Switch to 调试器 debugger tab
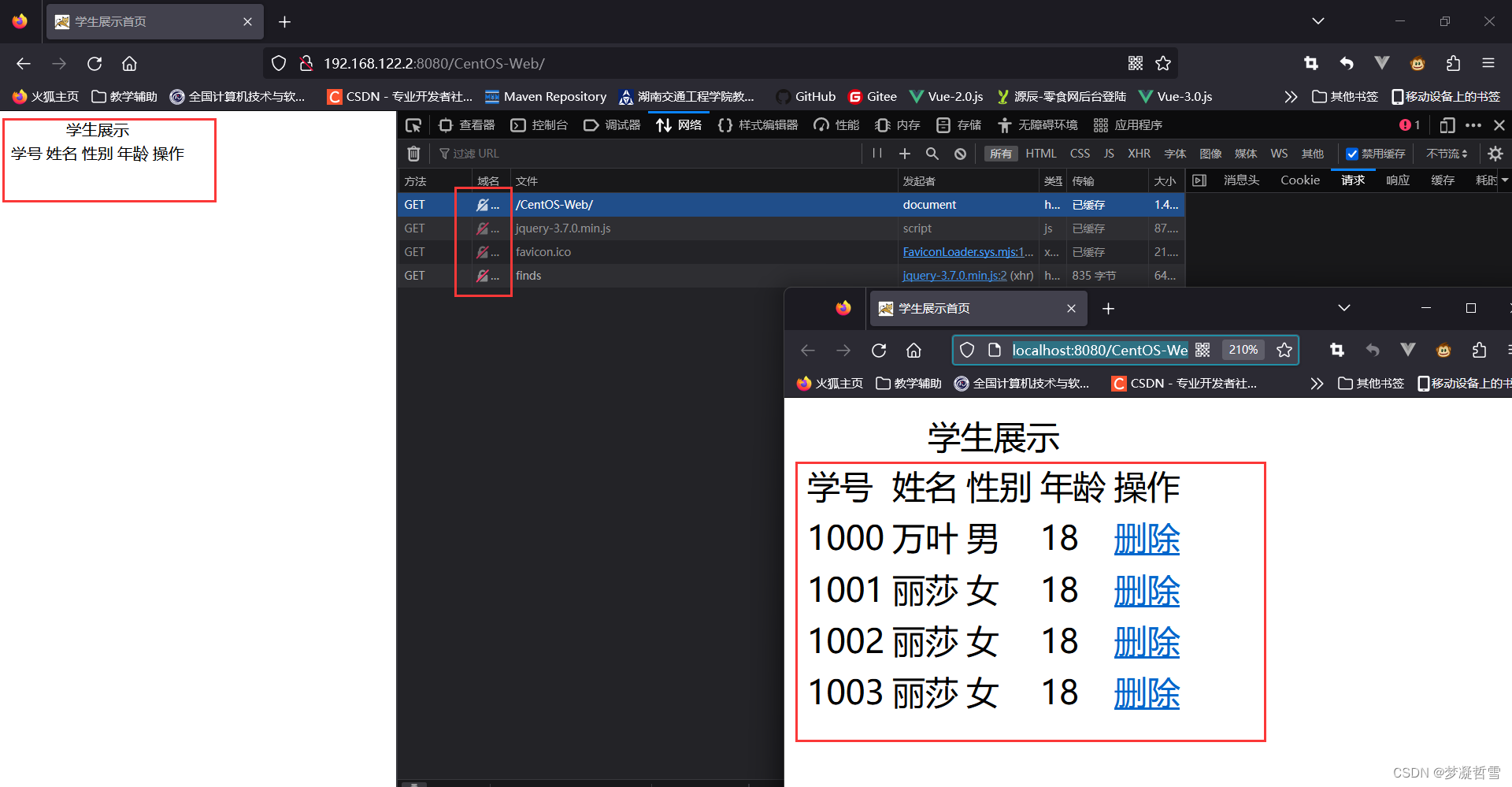The width and height of the screenshot is (1512, 787). (x=612, y=125)
